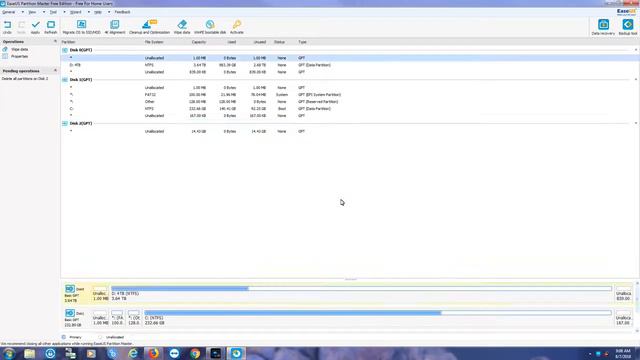
Task: Open the media player taskbar icon
Action: click(x=91, y=353)
